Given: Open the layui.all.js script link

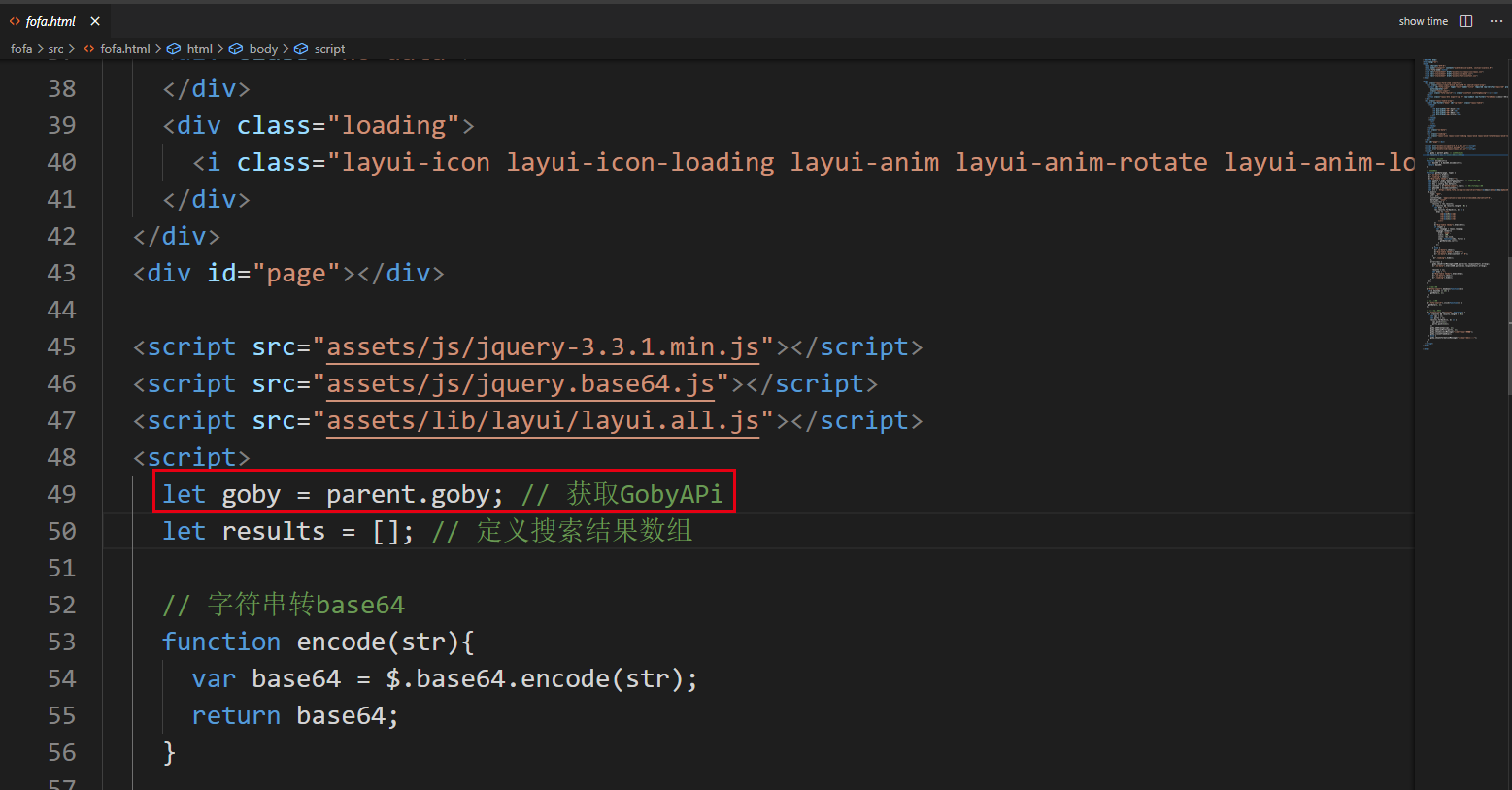Looking at the screenshot, I should [x=543, y=420].
